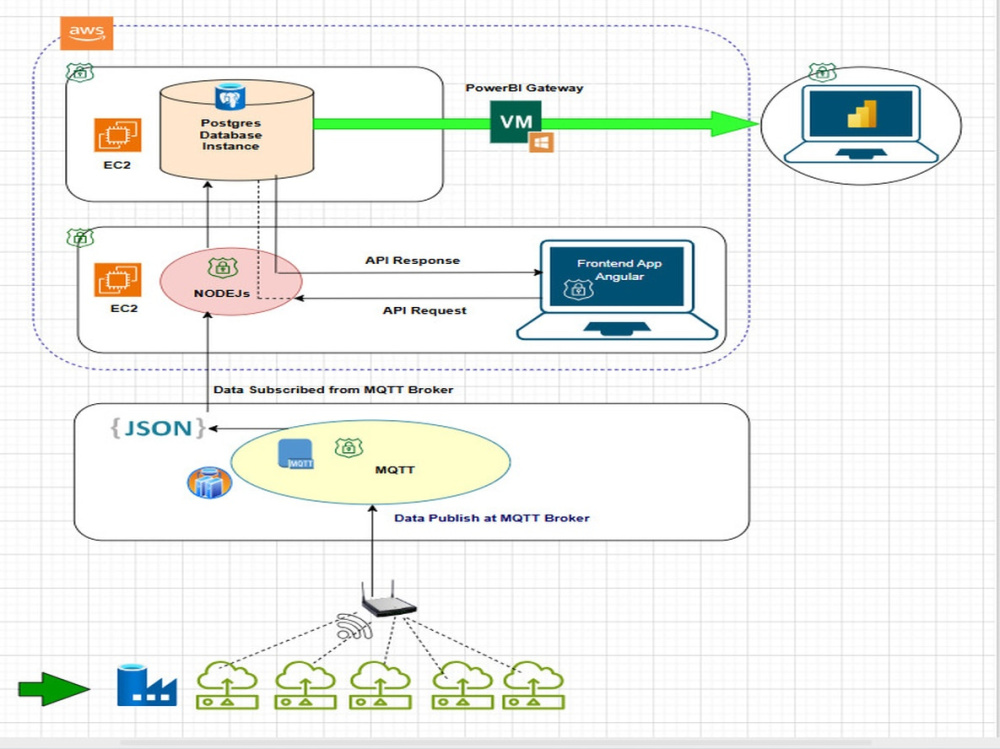
Task: Select the EC2 icon next to the NODEJs ellipse
Action: click(x=117, y=279)
